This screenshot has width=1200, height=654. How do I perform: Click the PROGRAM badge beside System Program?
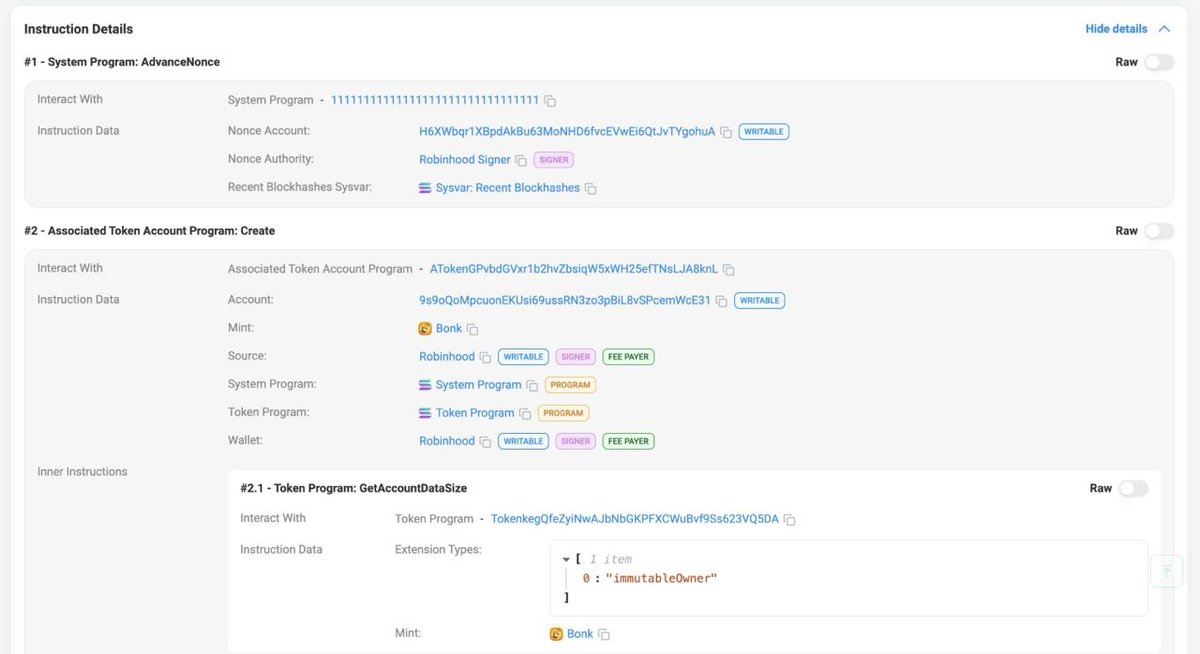570,384
